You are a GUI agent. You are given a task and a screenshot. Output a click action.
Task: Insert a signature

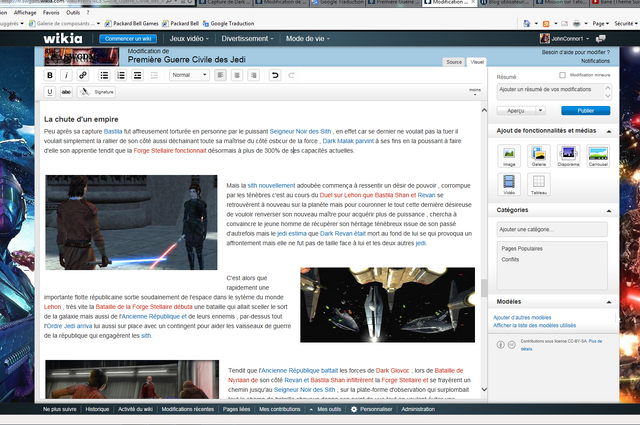tap(97, 92)
